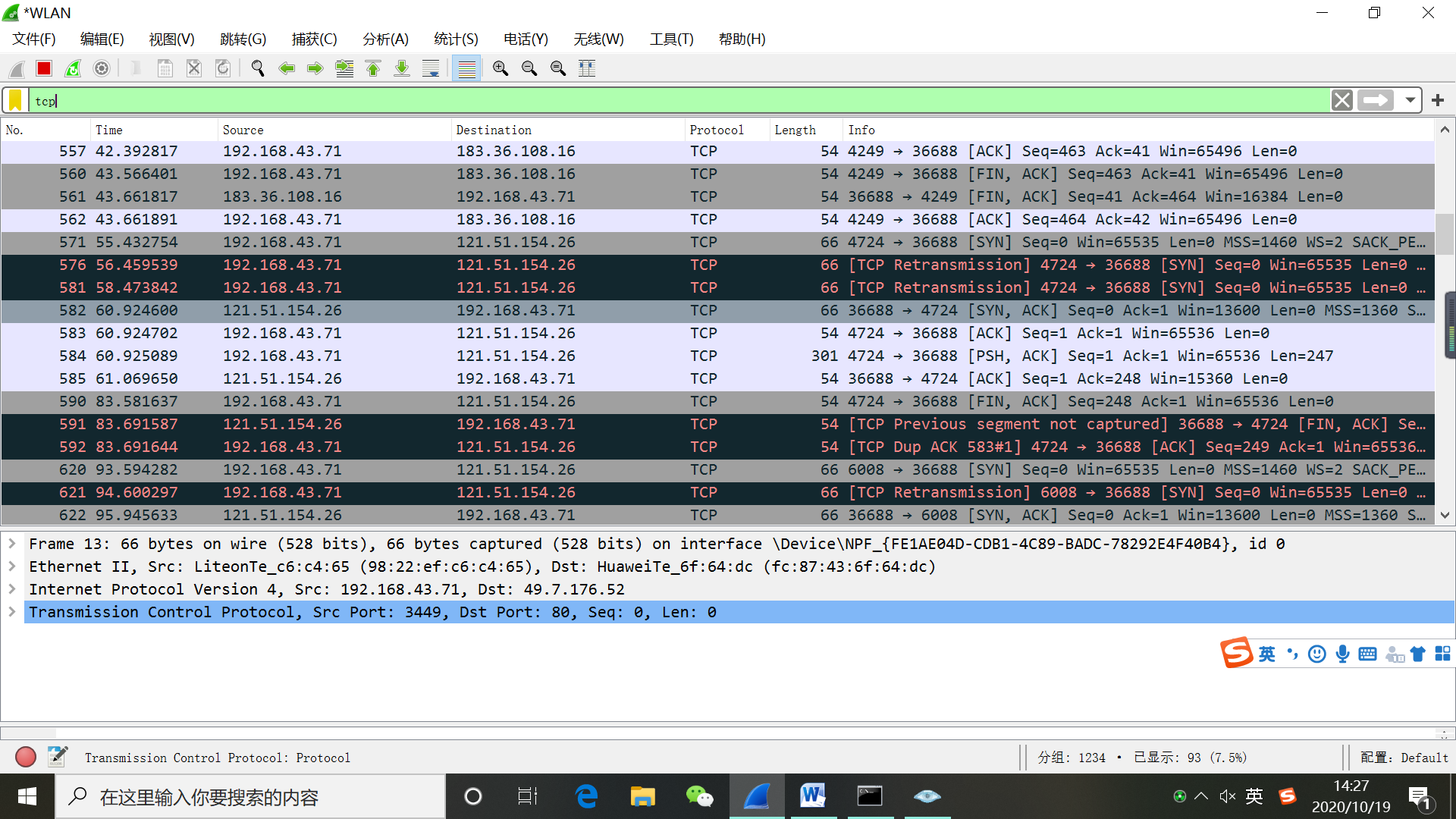Go to the first packet

pyautogui.click(x=373, y=69)
